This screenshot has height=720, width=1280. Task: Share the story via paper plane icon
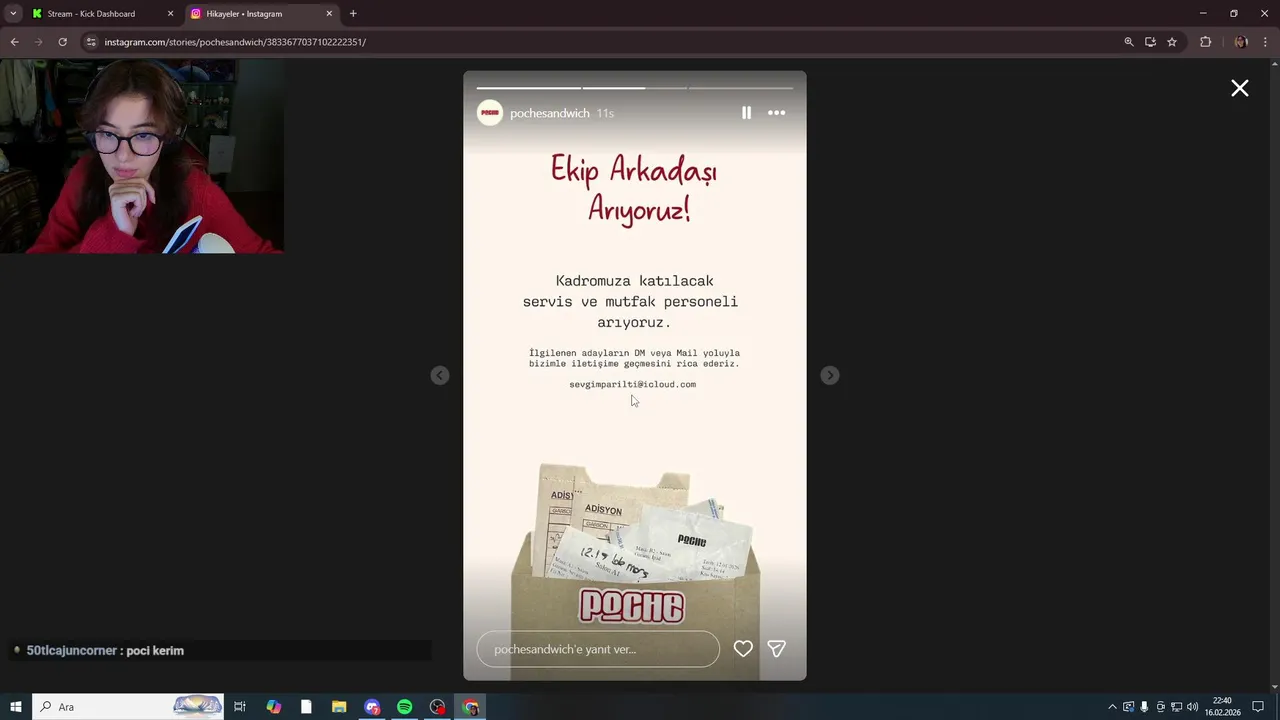coord(776,649)
